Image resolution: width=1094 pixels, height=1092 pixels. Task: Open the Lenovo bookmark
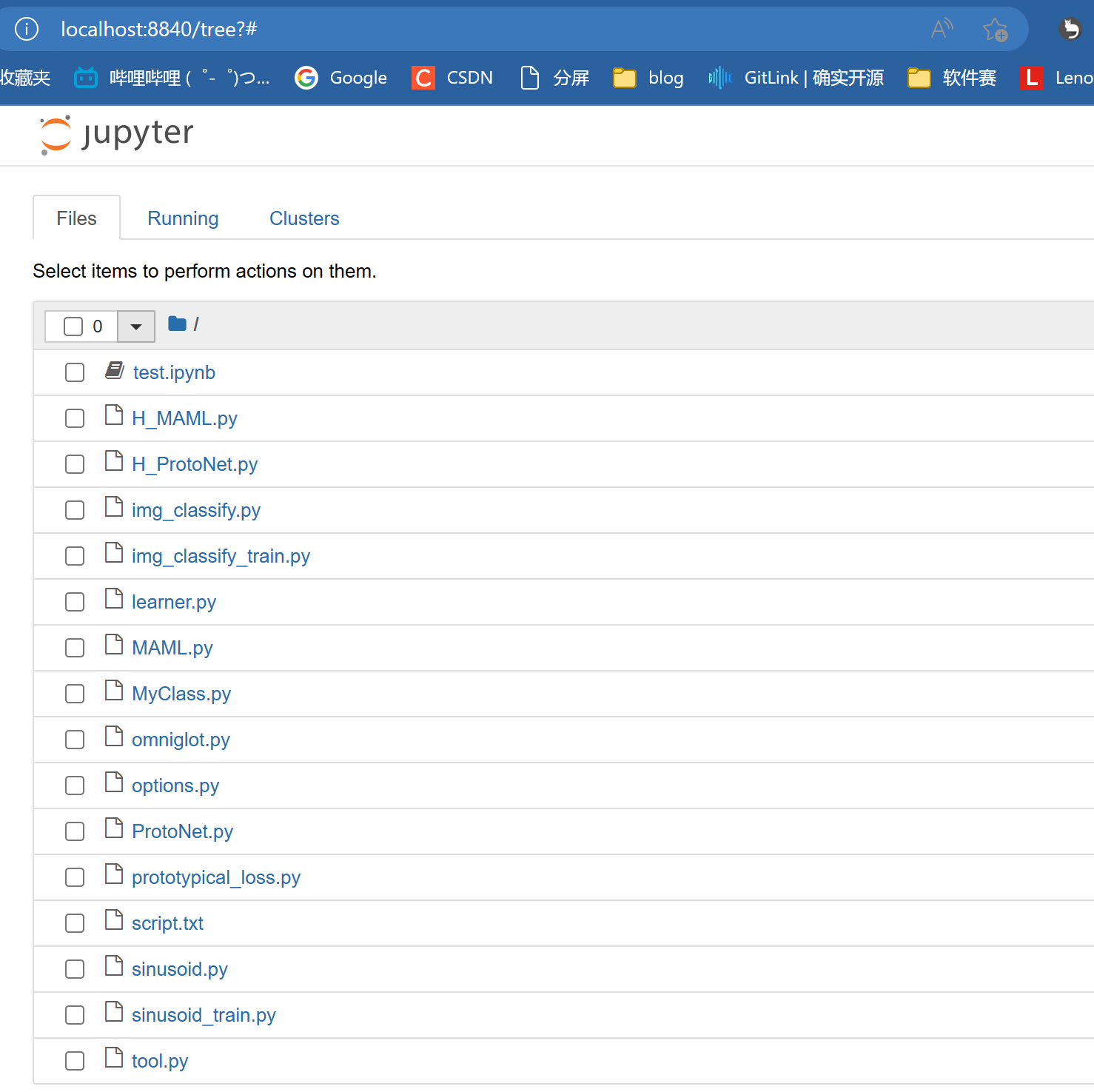point(1056,78)
